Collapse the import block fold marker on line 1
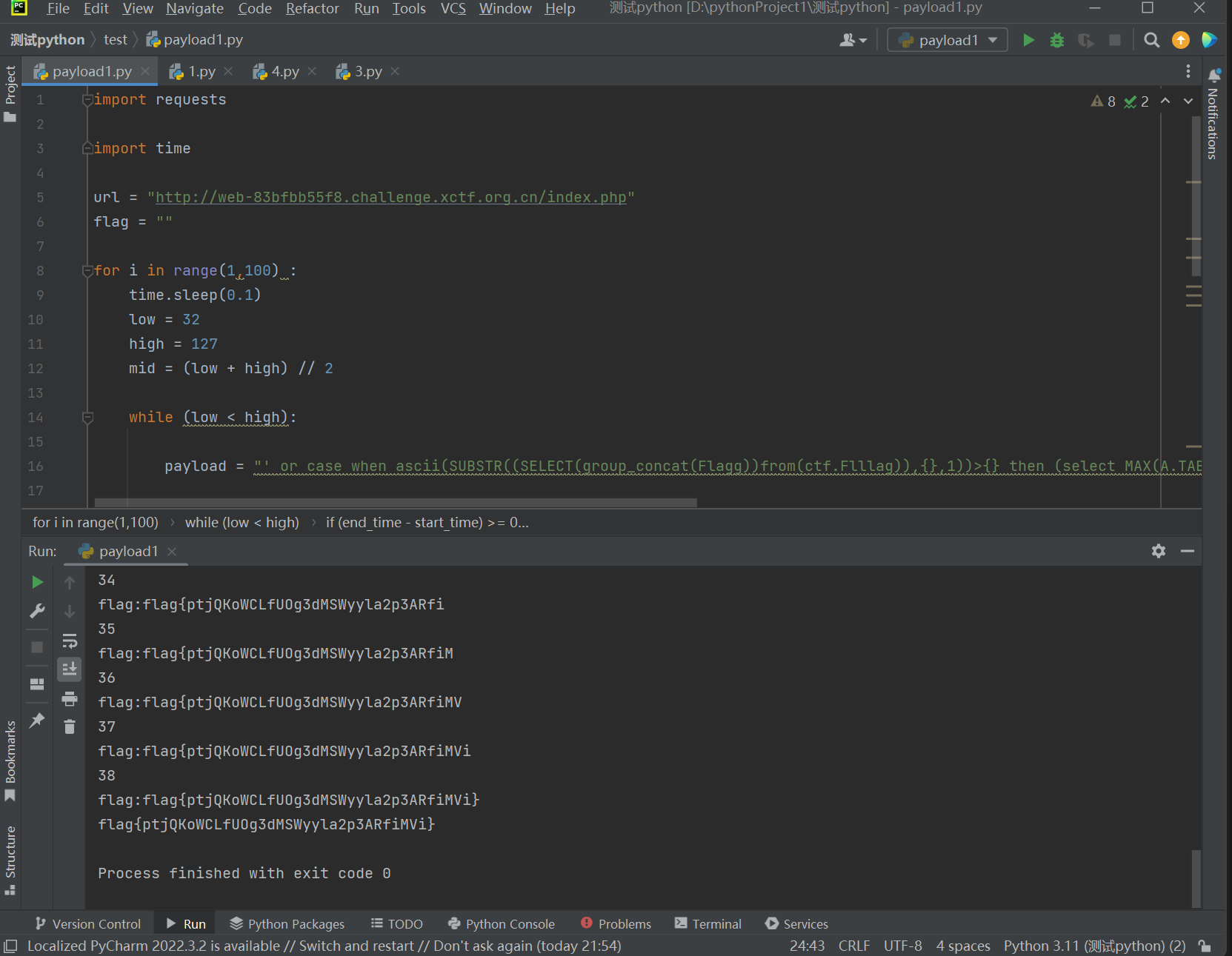This screenshot has width=1232, height=956. tap(87, 99)
